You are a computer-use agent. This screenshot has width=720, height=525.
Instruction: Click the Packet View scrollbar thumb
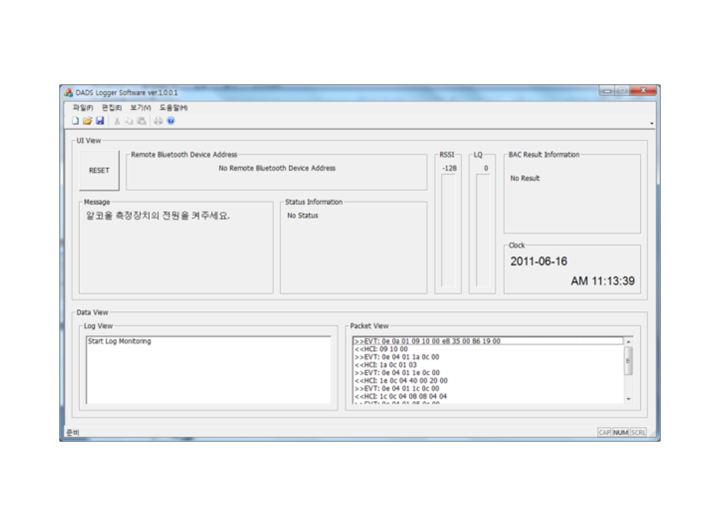628,361
